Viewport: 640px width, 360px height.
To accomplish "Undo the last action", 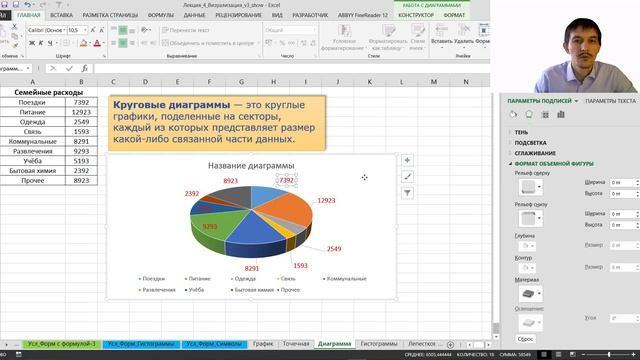I will (x=27, y=4).
